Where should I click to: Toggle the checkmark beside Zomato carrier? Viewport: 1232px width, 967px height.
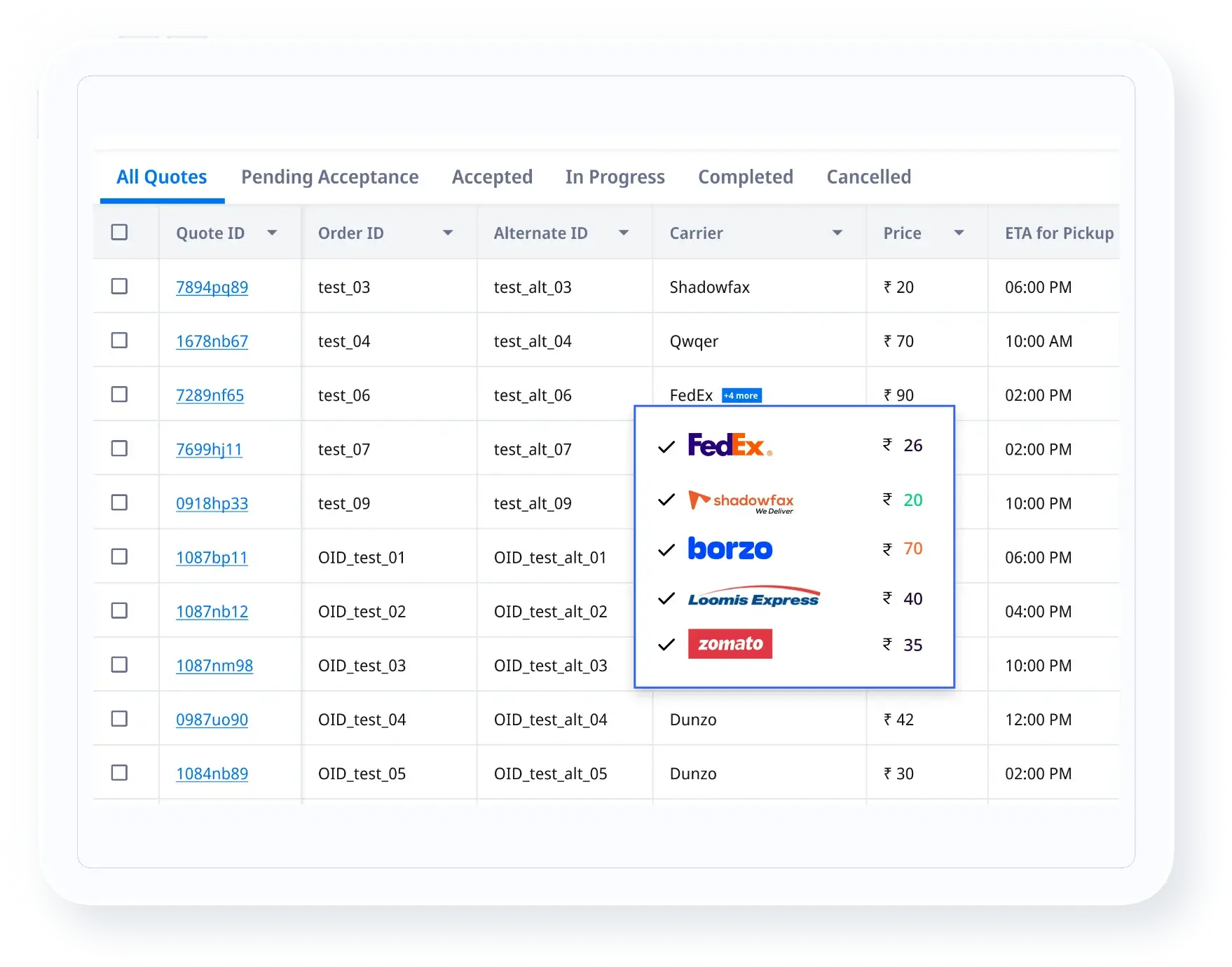(666, 645)
